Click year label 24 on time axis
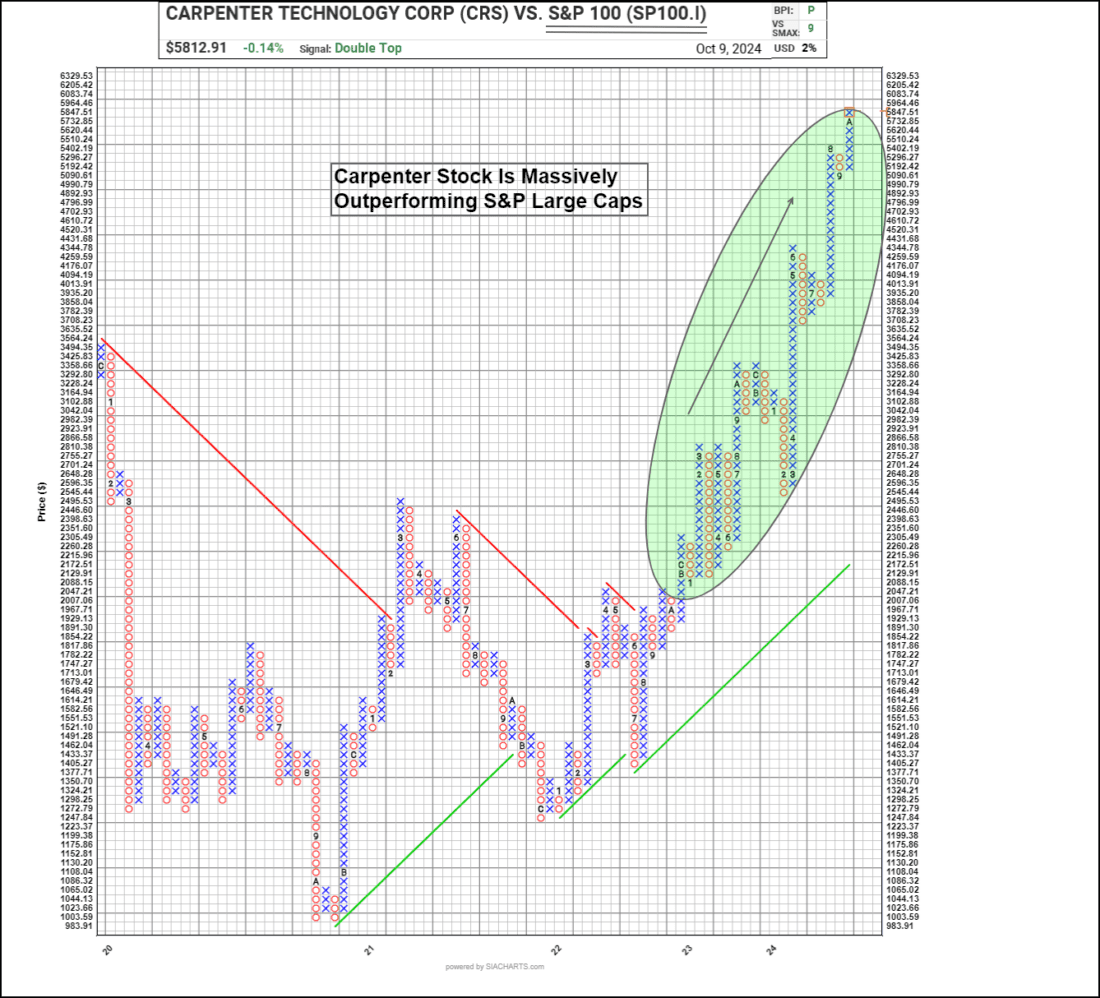 [772, 950]
